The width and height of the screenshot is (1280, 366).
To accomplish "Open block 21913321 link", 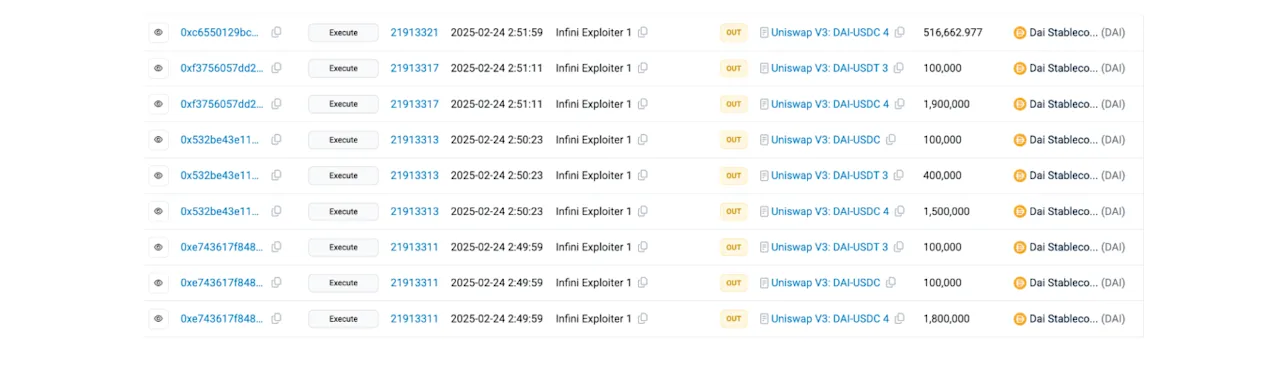I will click(x=414, y=32).
